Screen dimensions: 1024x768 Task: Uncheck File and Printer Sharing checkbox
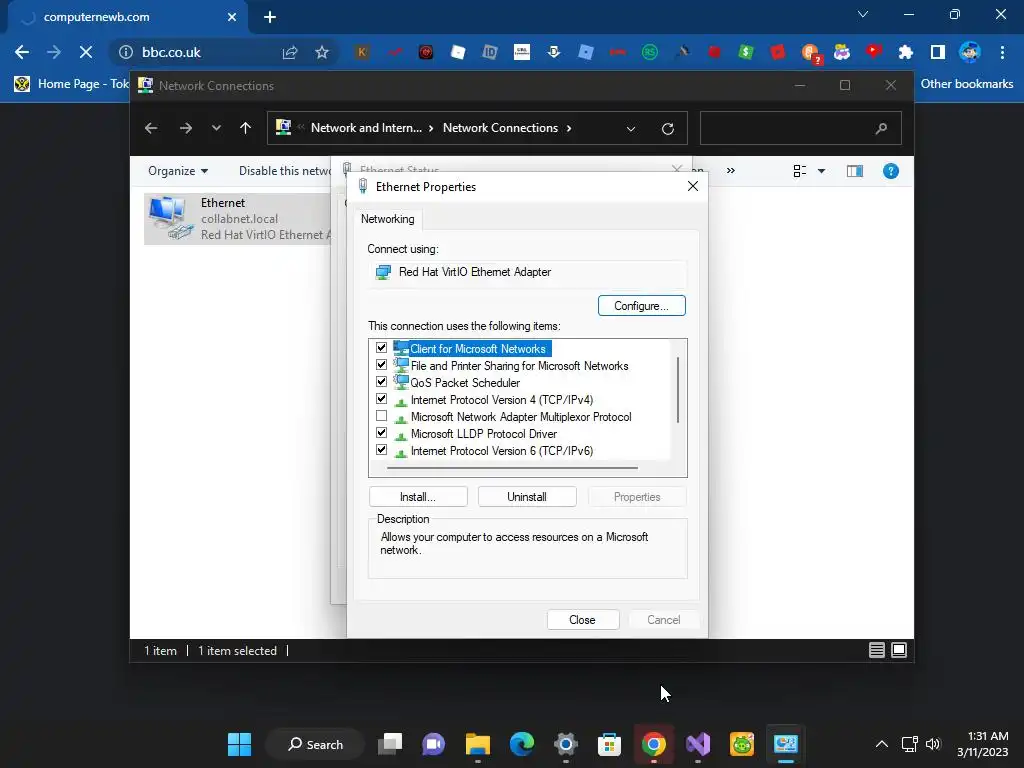[381, 365]
